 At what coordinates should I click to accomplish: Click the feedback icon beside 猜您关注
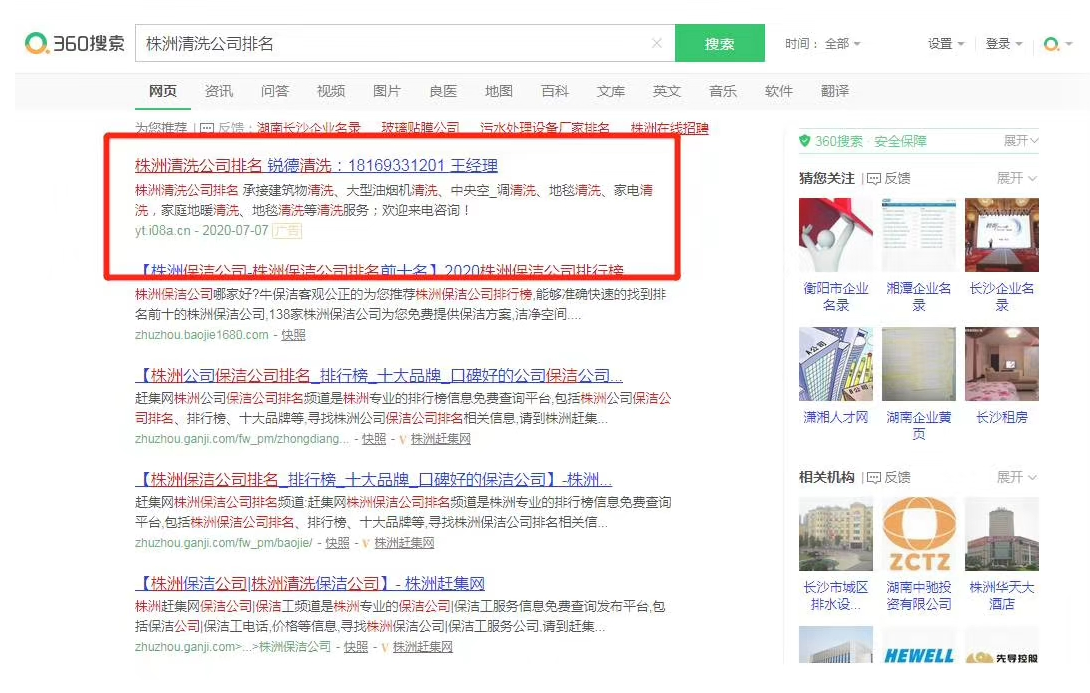coord(874,179)
